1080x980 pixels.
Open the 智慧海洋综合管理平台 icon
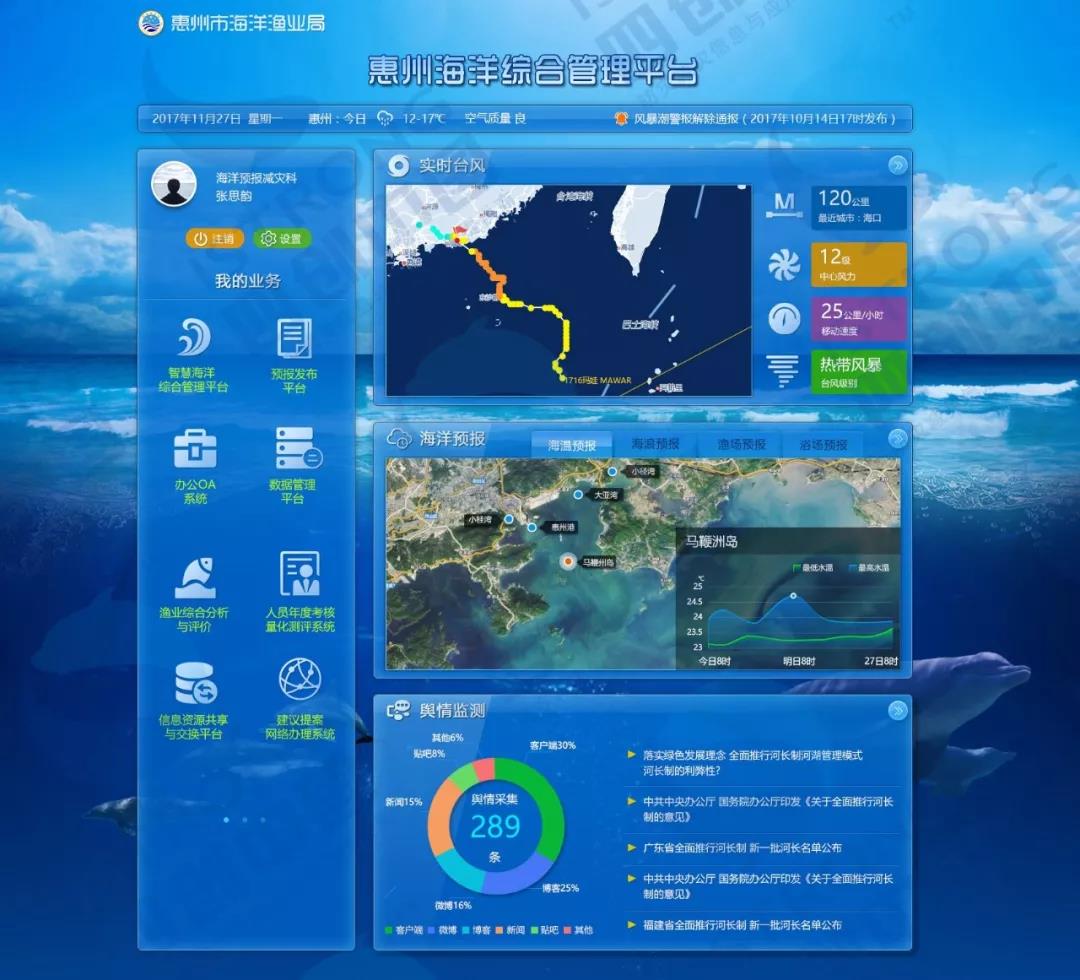(194, 338)
